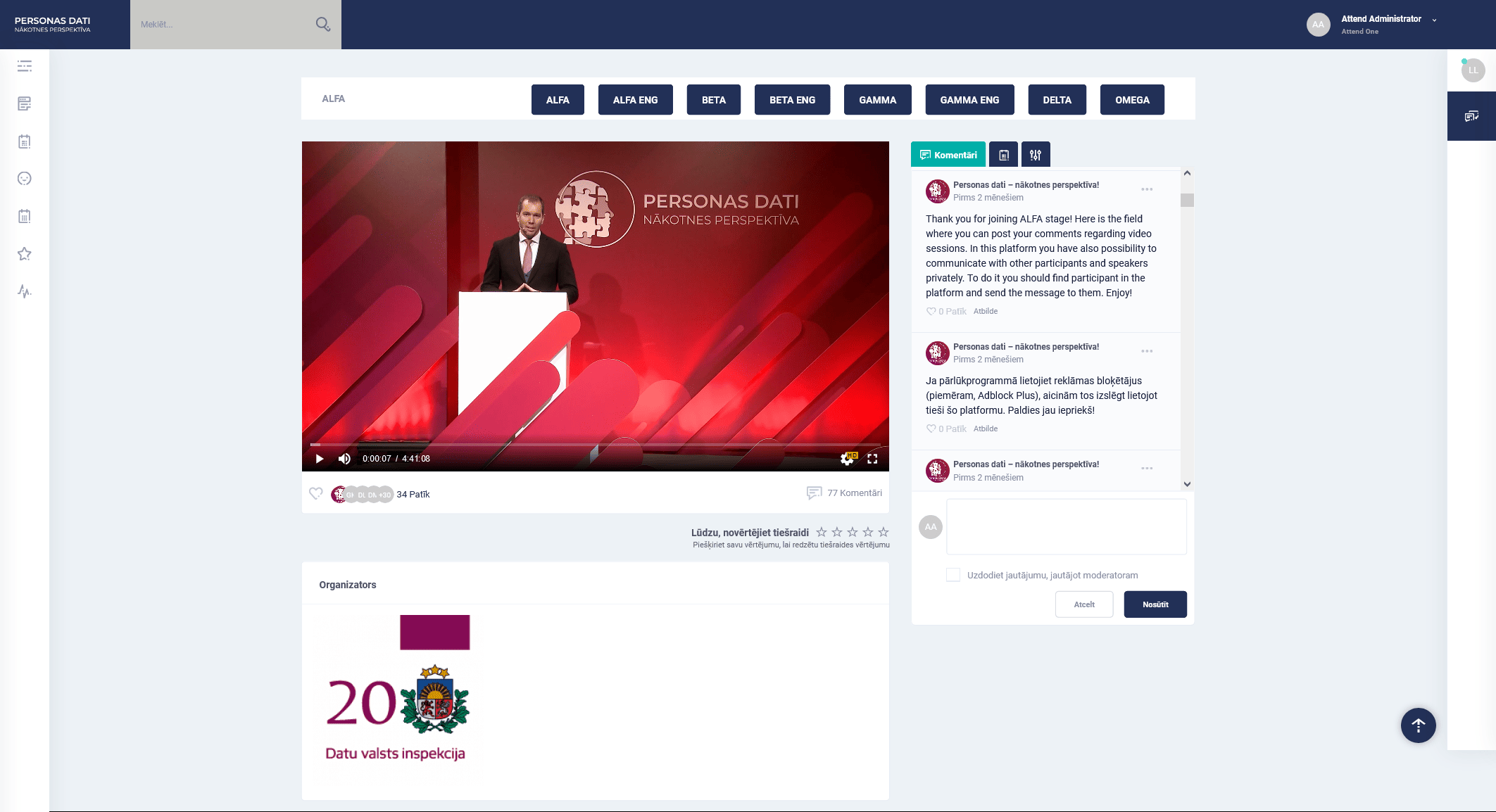1496x812 pixels.
Task: Switch to the BETA ENG stage
Action: pyautogui.click(x=792, y=100)
